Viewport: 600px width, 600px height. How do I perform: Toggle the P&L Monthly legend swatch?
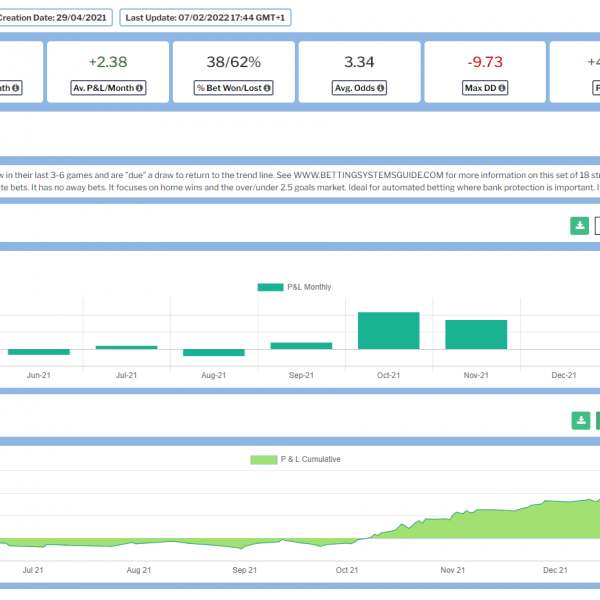pos(271,287)
